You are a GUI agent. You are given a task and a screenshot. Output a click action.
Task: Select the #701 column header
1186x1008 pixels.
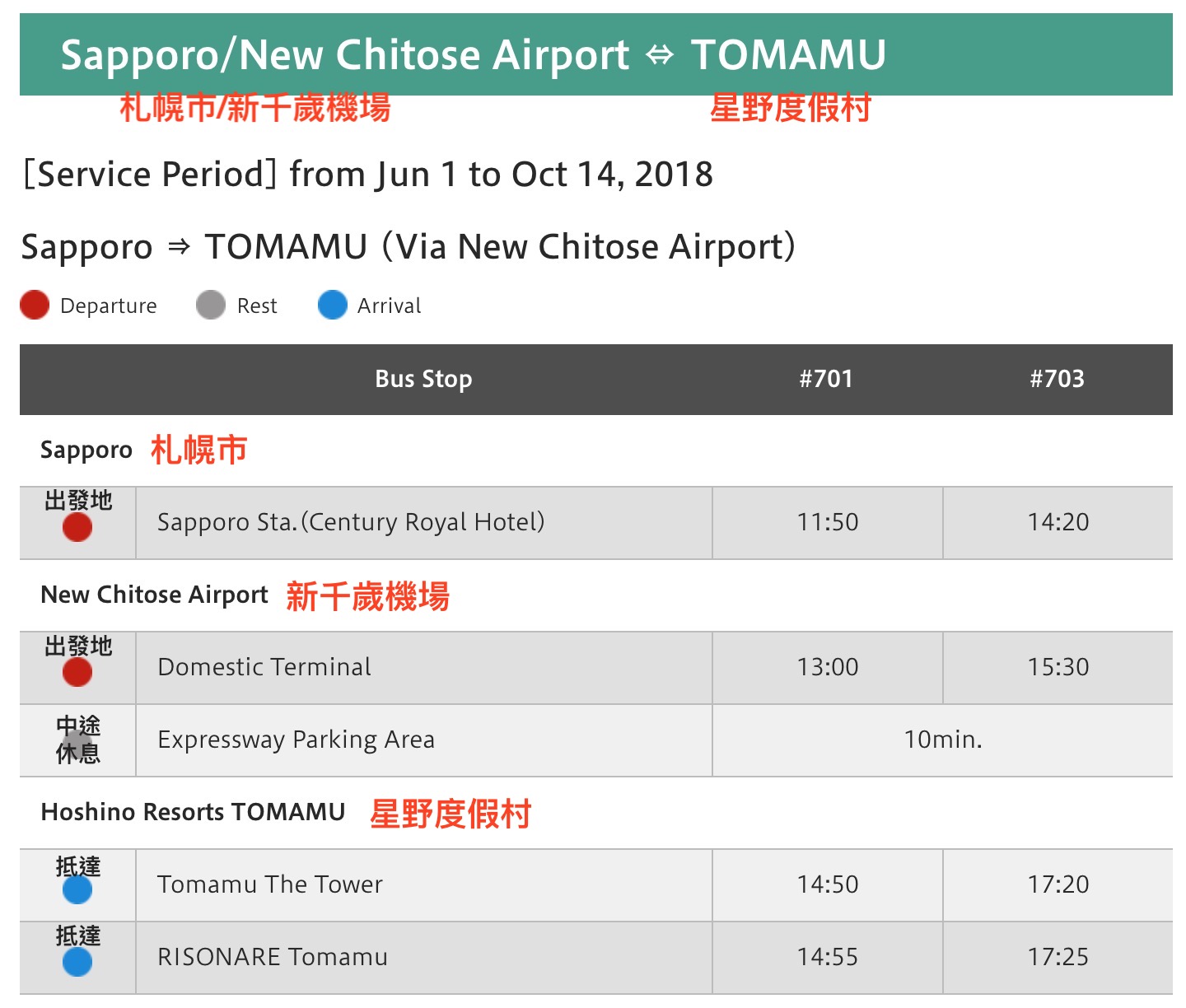[x=826, y=379]
